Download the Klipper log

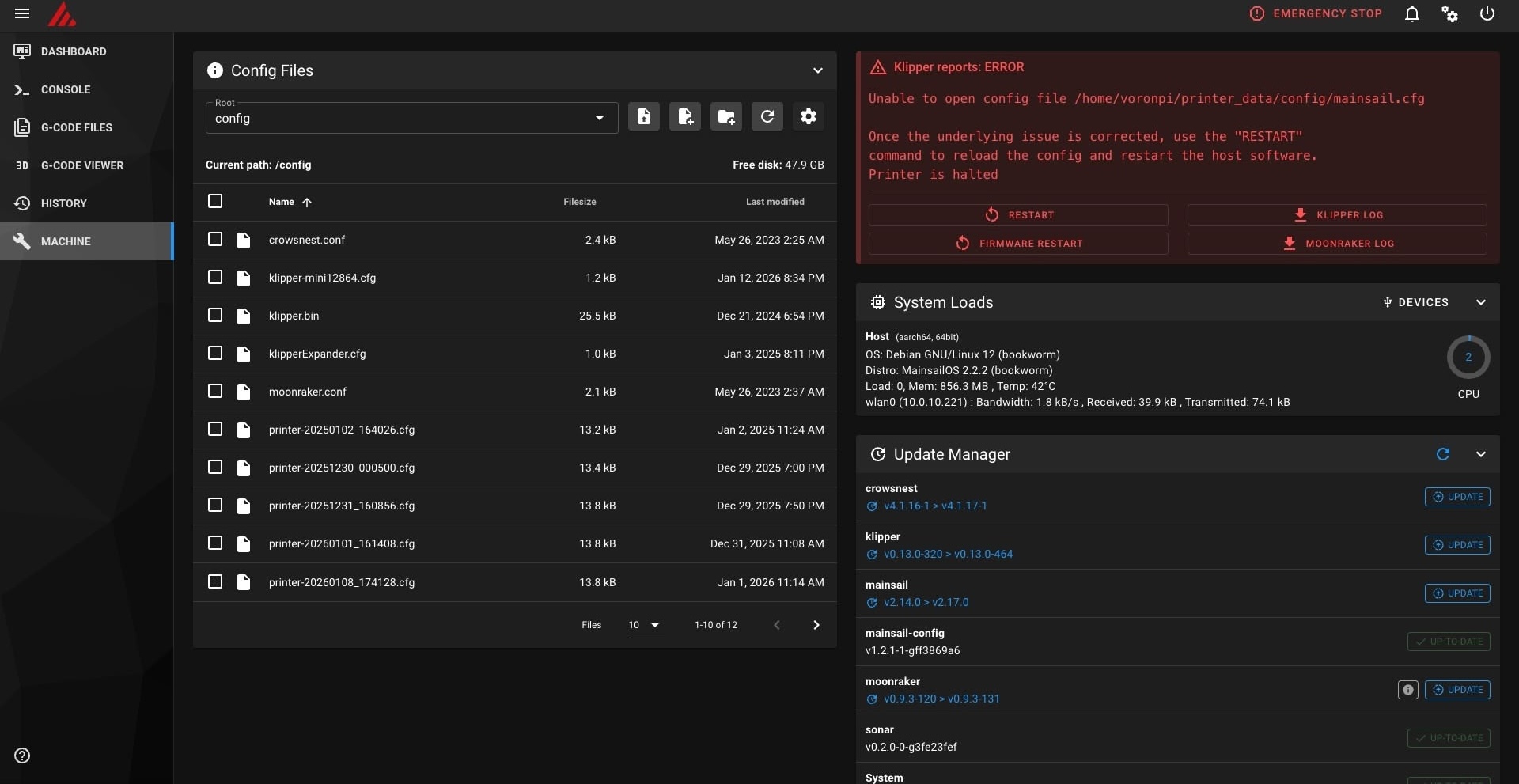click(1337, 215)
